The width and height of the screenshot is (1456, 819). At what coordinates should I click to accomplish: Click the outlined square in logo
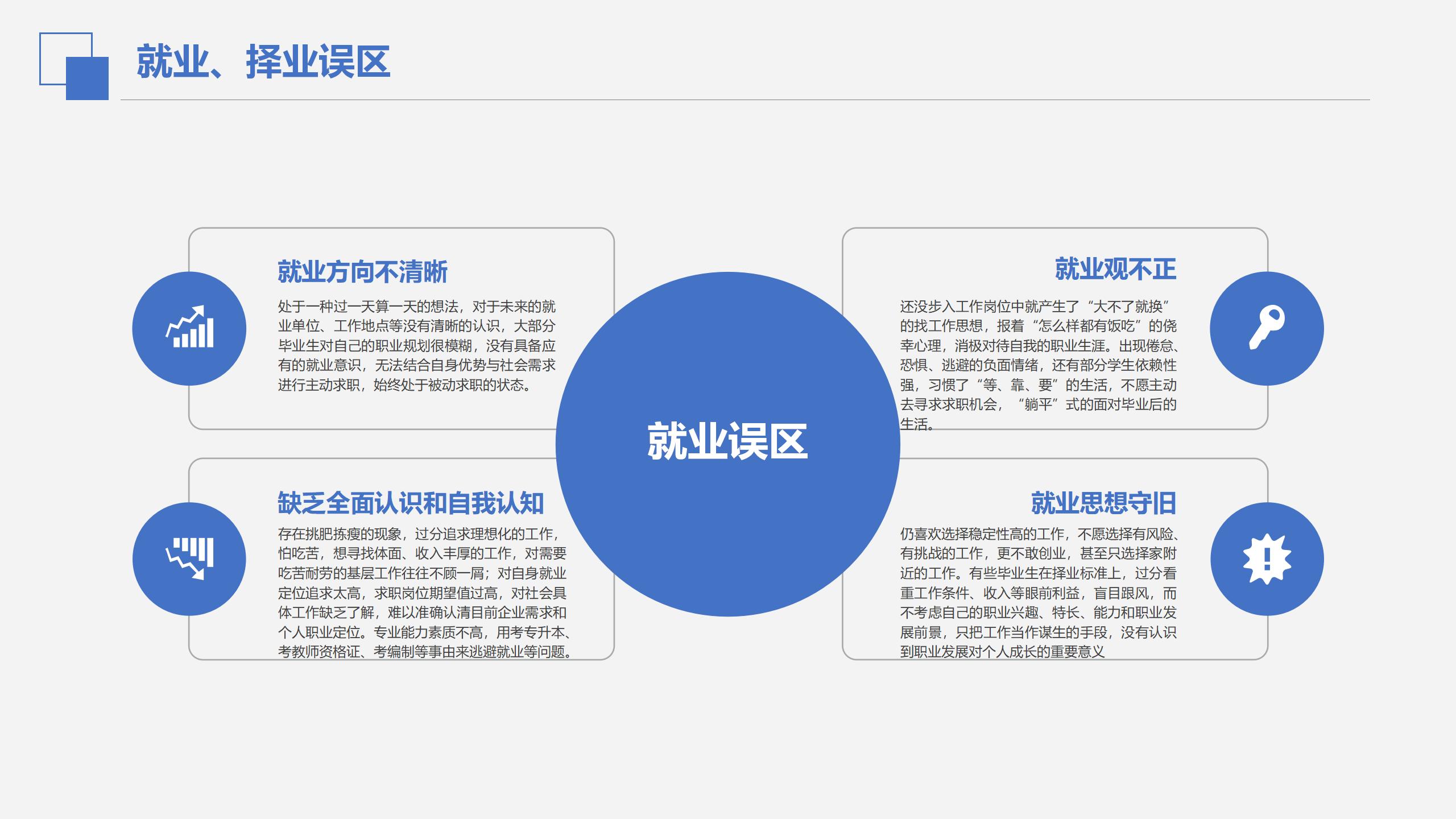(x=52, y=45)
